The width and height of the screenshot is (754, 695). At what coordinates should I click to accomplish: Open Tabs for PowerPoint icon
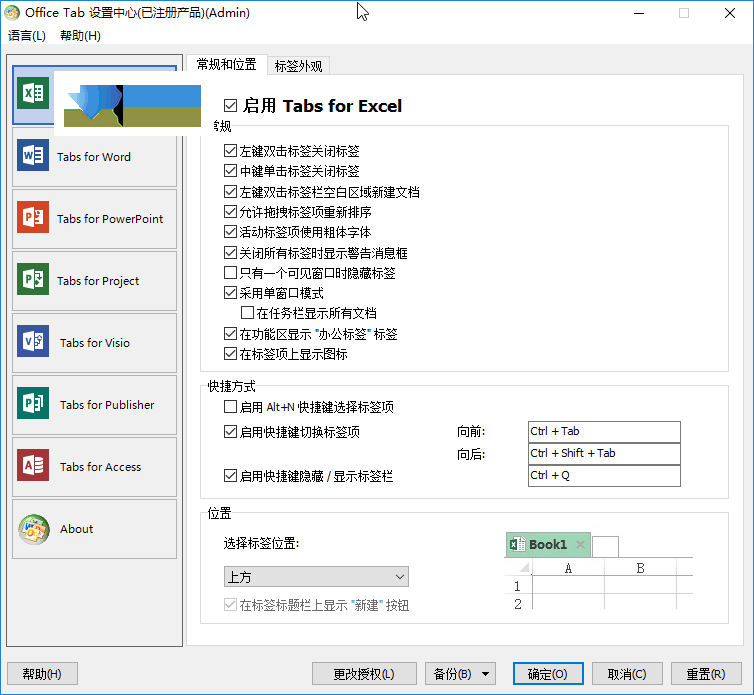(33, 217)
